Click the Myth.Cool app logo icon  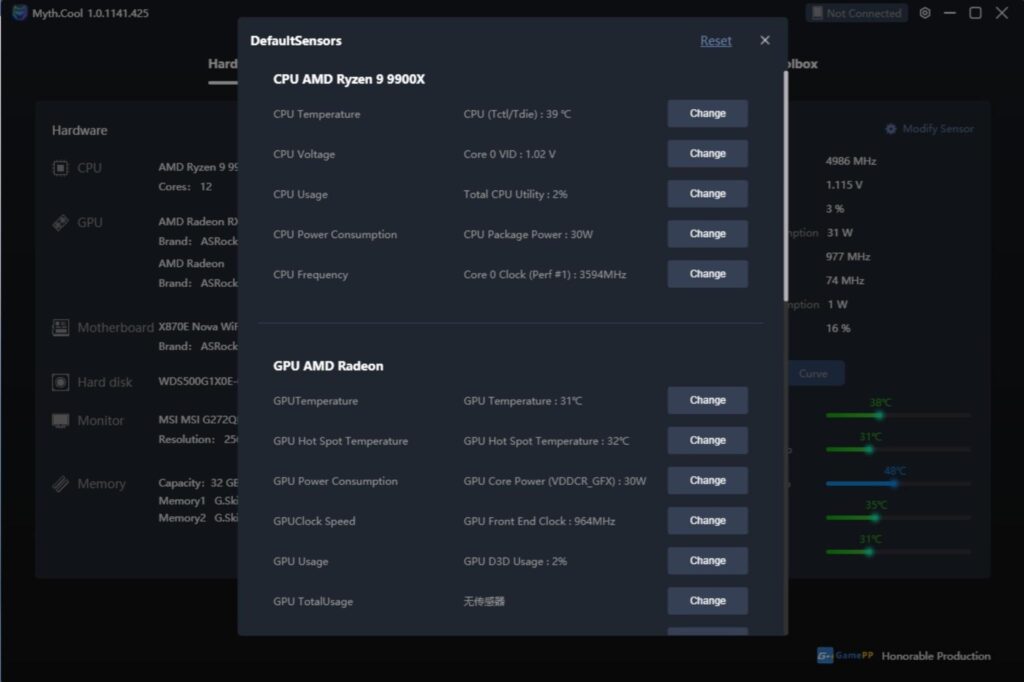[x=20, y=12]
